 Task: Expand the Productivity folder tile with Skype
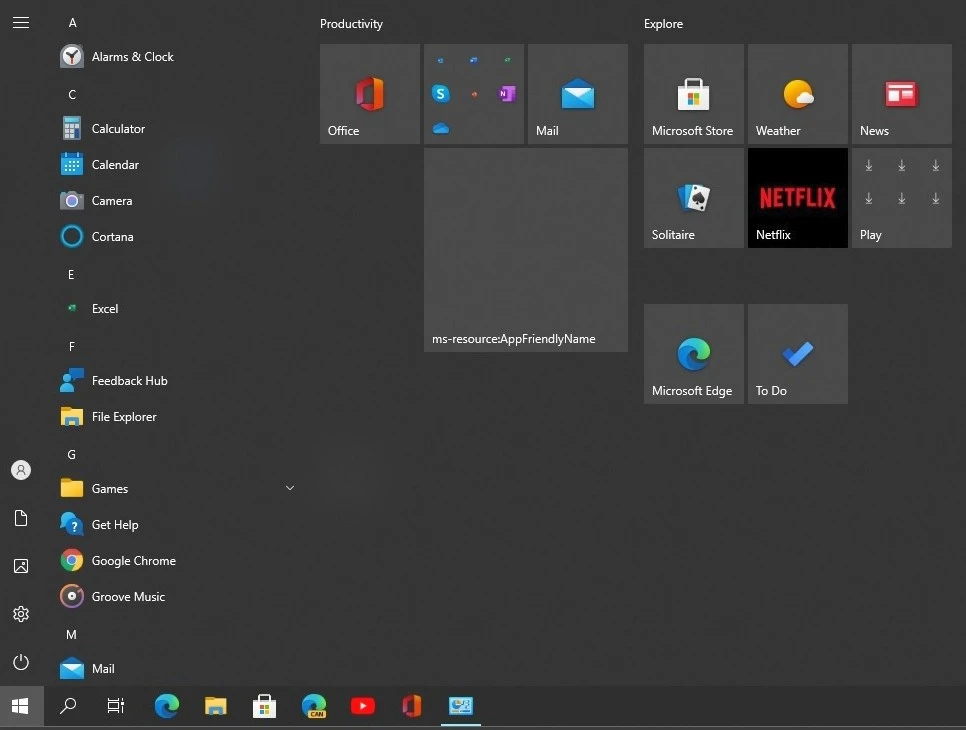(x=473, y=93)
